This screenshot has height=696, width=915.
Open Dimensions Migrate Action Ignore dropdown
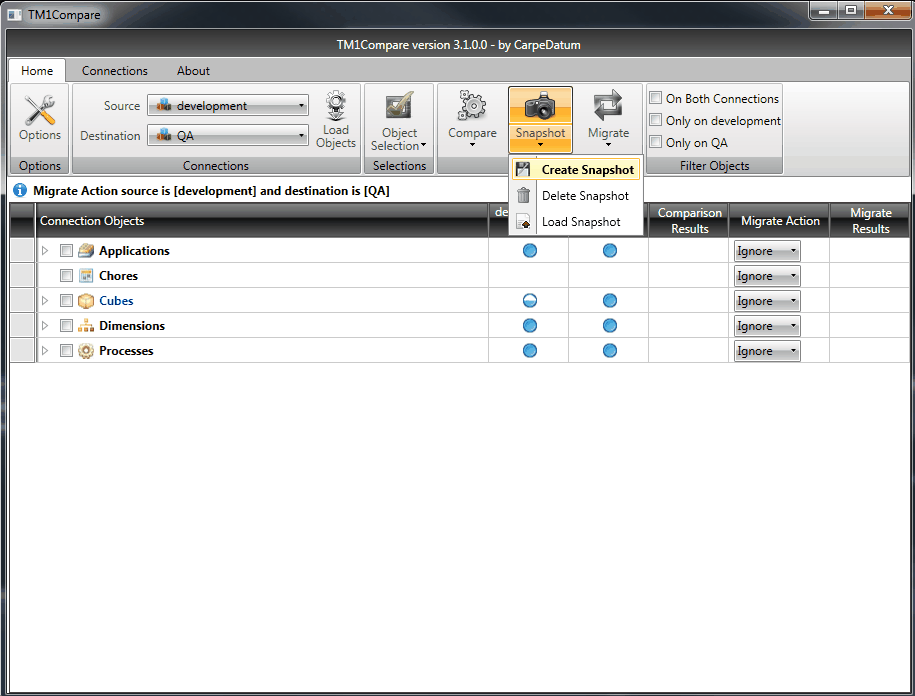[767, 326]
